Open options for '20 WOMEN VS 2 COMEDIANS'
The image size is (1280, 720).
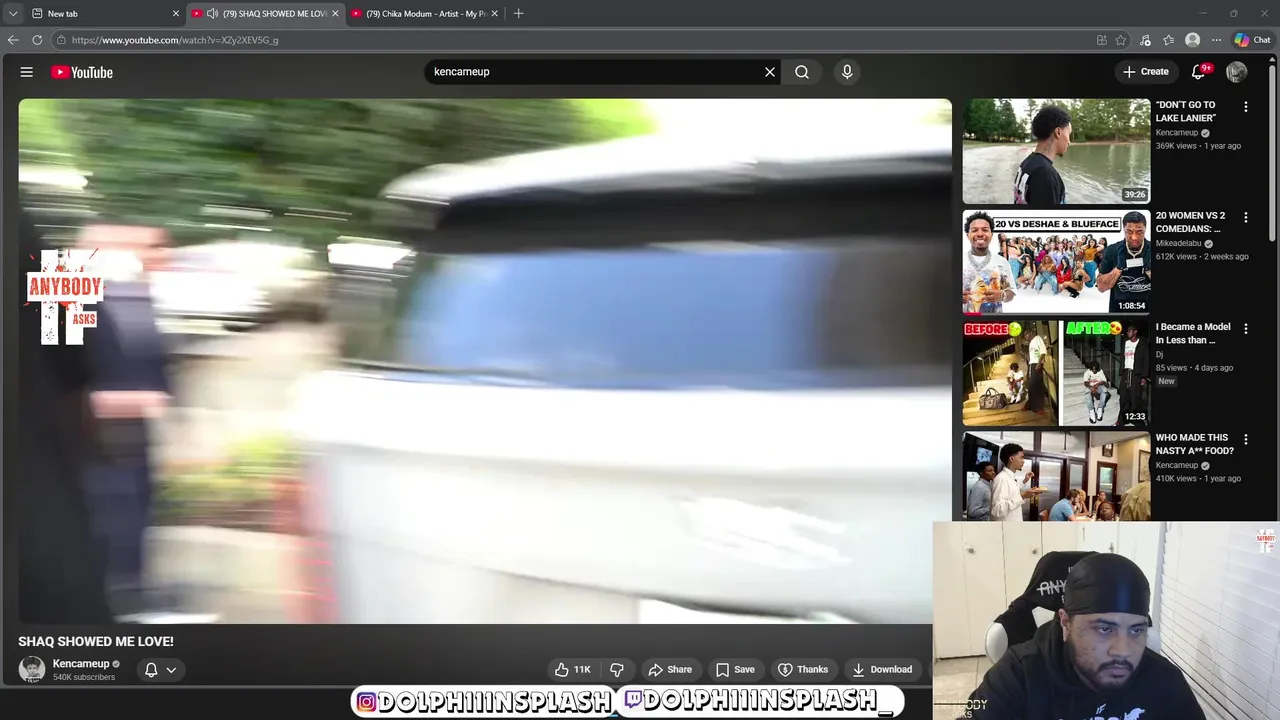pos(1245,218)
